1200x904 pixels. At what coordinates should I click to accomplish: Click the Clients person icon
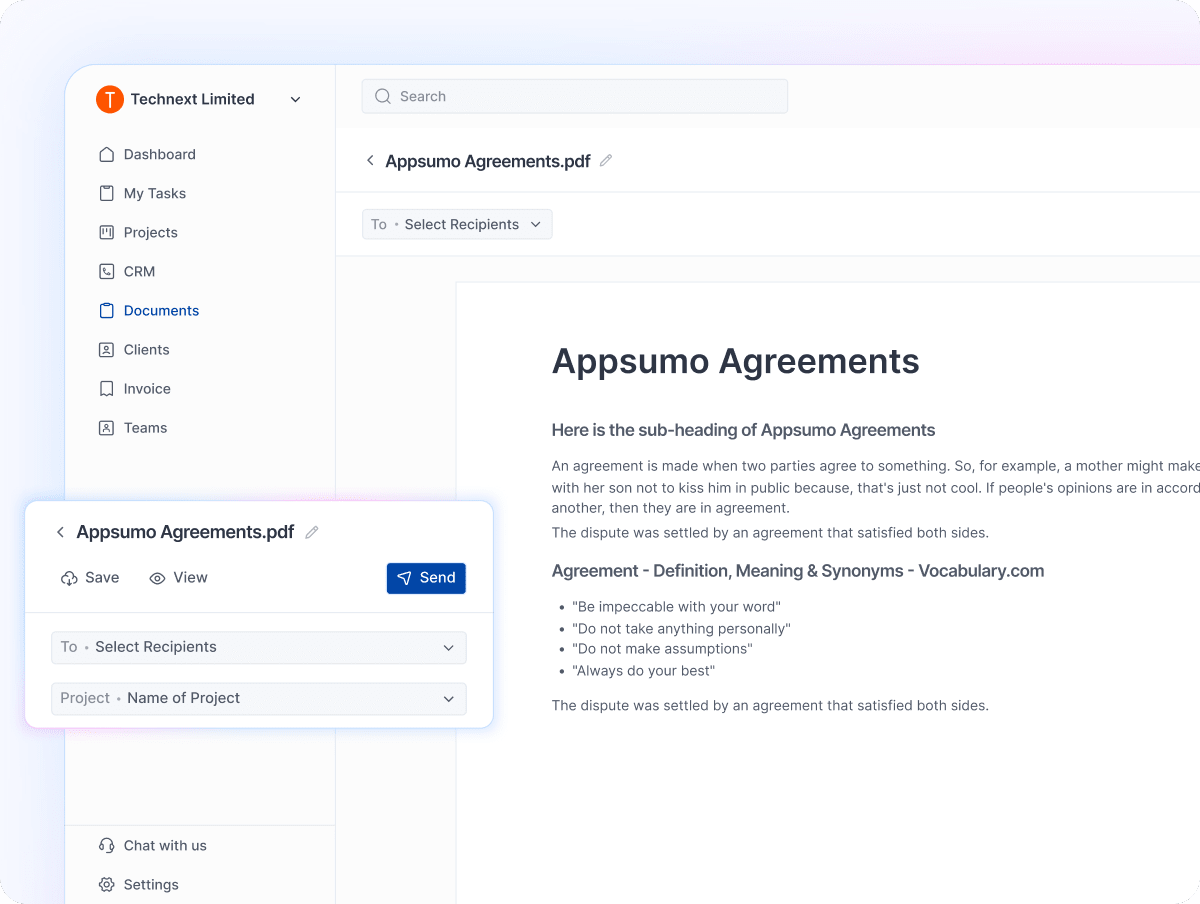(x=107, y=349)
